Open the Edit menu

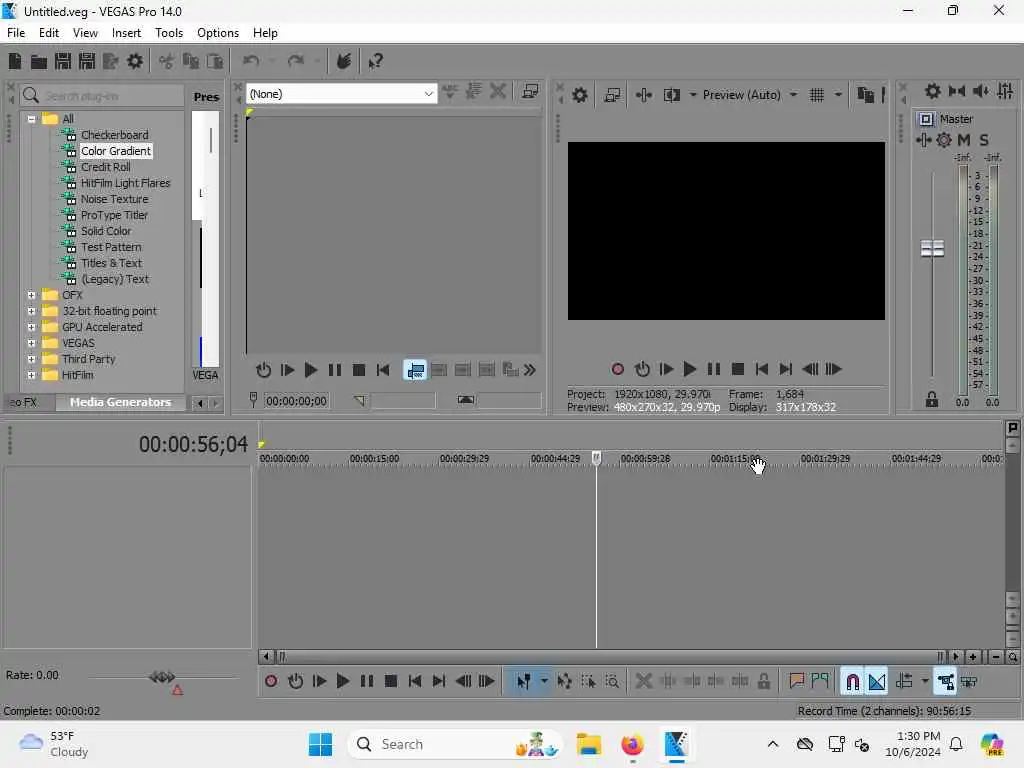click(49, 33)
